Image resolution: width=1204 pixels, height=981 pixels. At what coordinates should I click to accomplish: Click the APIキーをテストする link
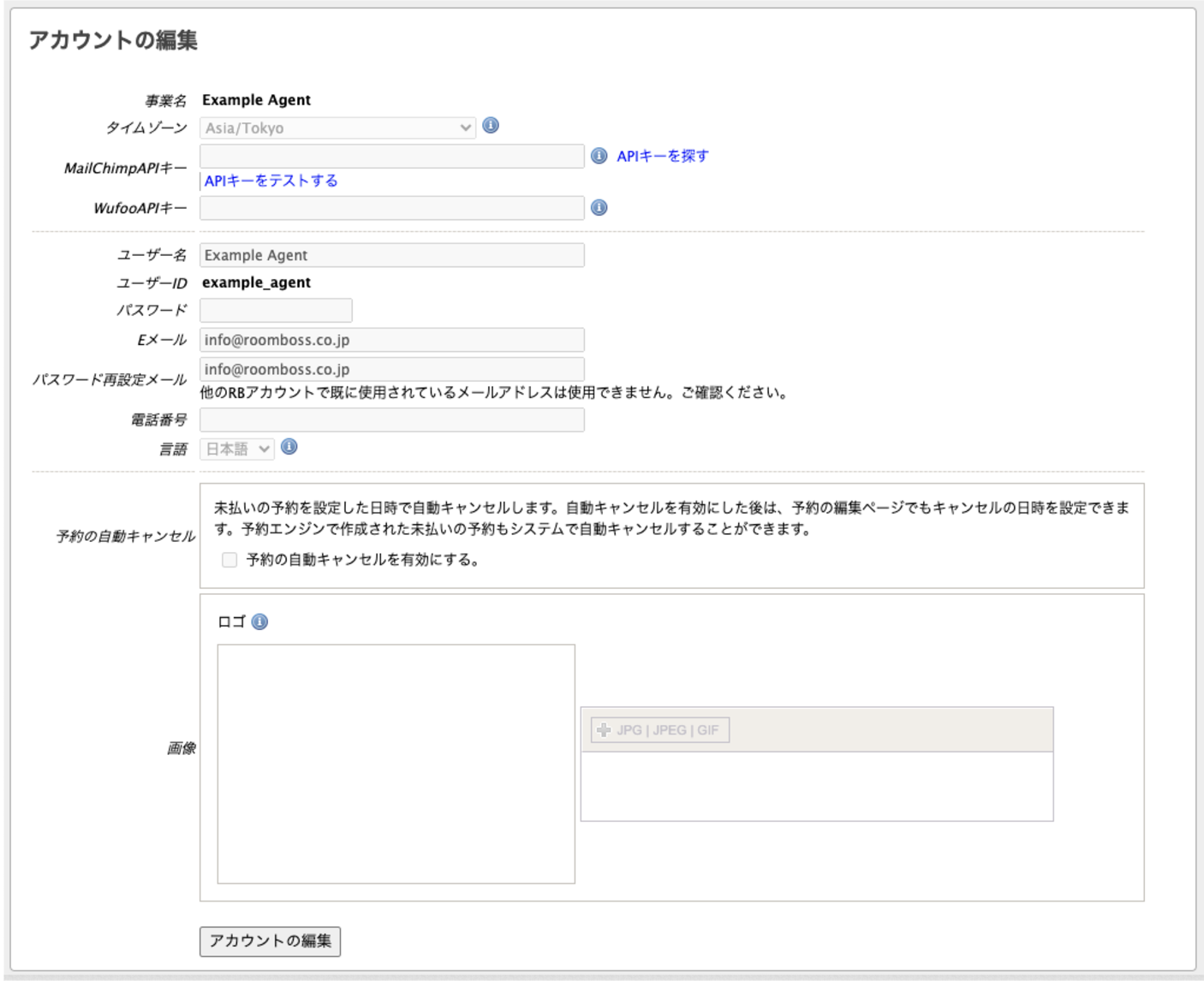pyautogui.click(x=271, y=181)
